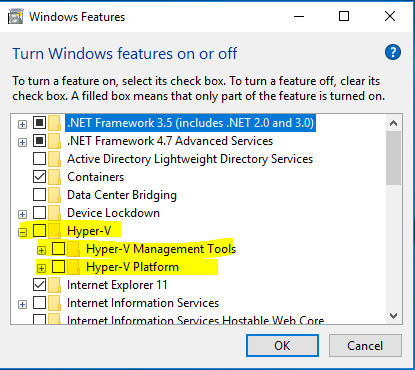415x370 pixels.
Task: Expand the Hyper-V Platform node
Action: (41, 268)
